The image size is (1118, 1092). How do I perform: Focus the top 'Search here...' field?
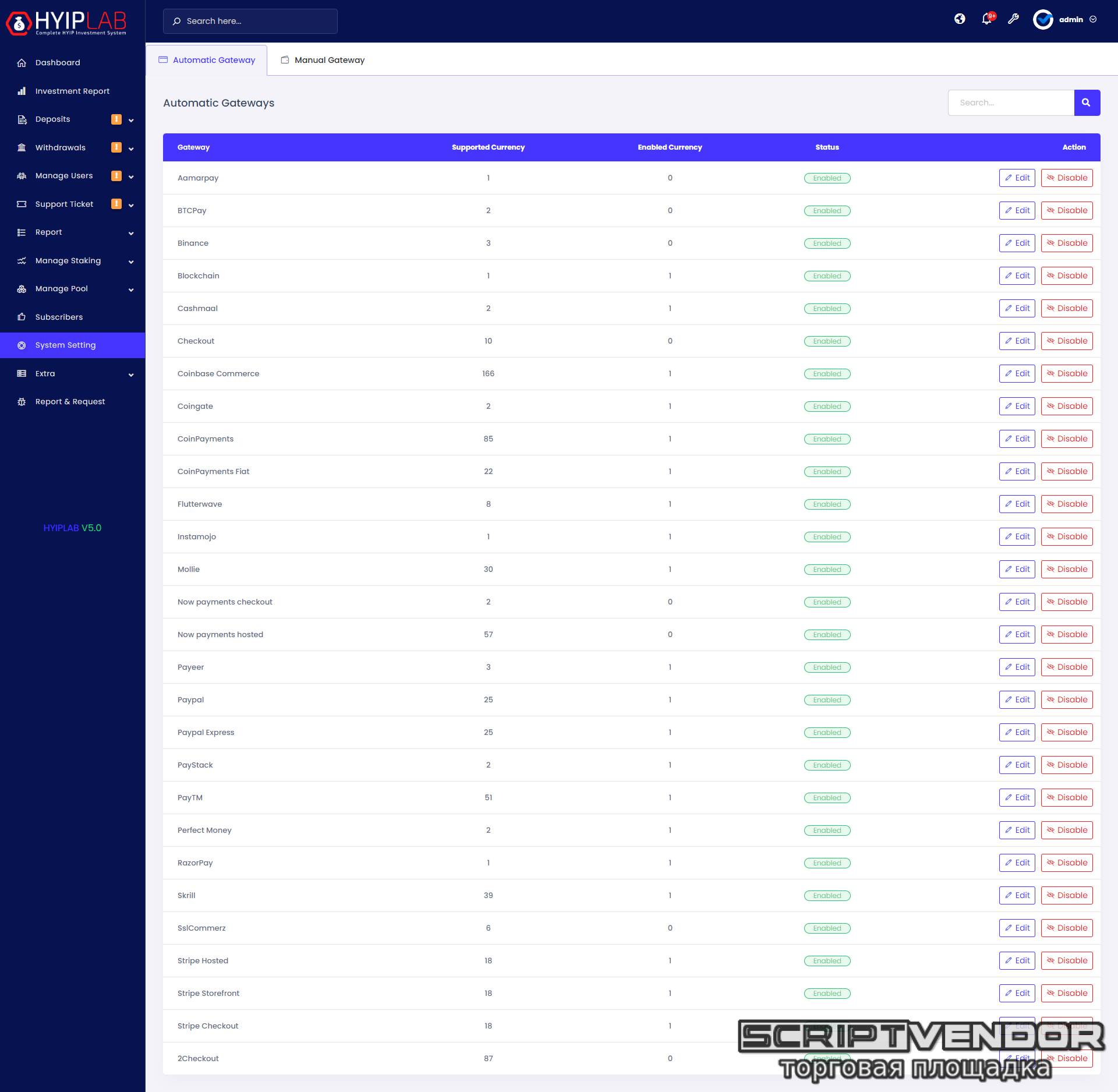[x=250, y=21]
